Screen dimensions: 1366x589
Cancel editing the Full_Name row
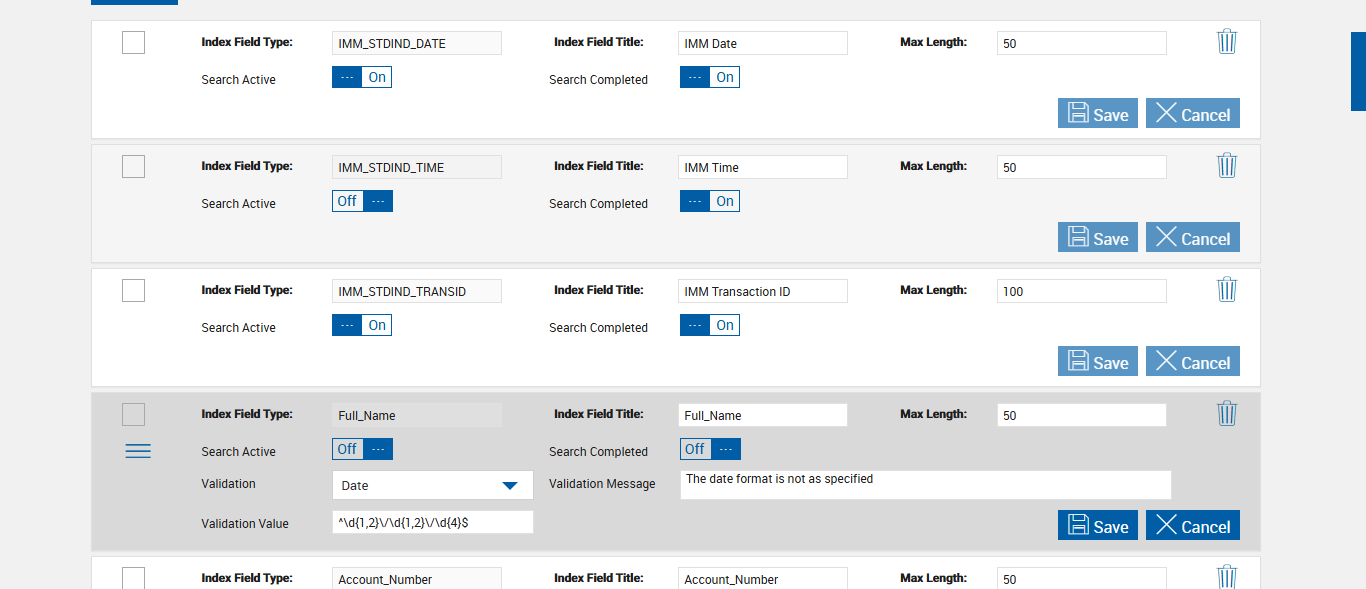coord(1192,526)
